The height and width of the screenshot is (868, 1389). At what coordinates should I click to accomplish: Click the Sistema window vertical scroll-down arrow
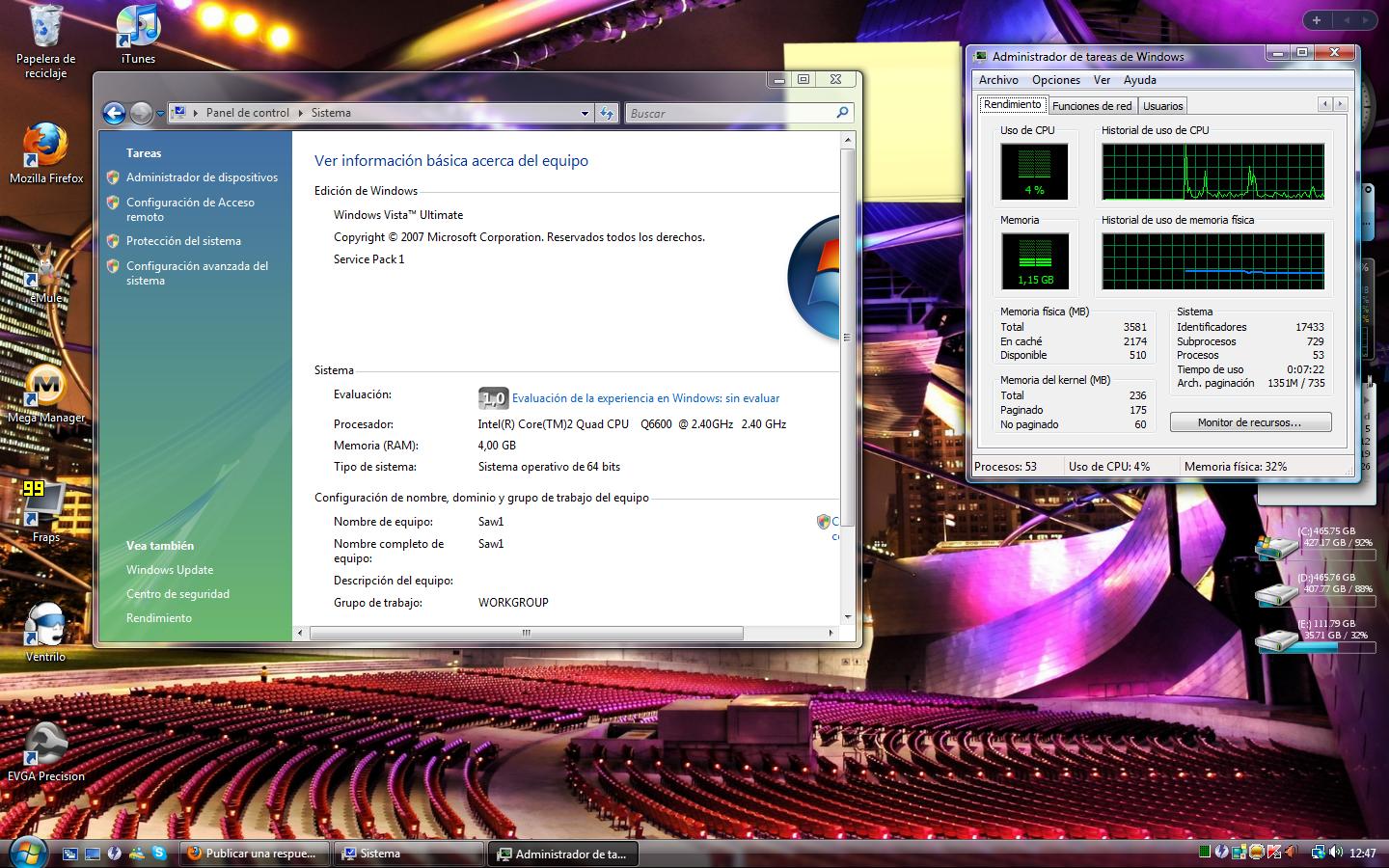(x=847, y=616)
